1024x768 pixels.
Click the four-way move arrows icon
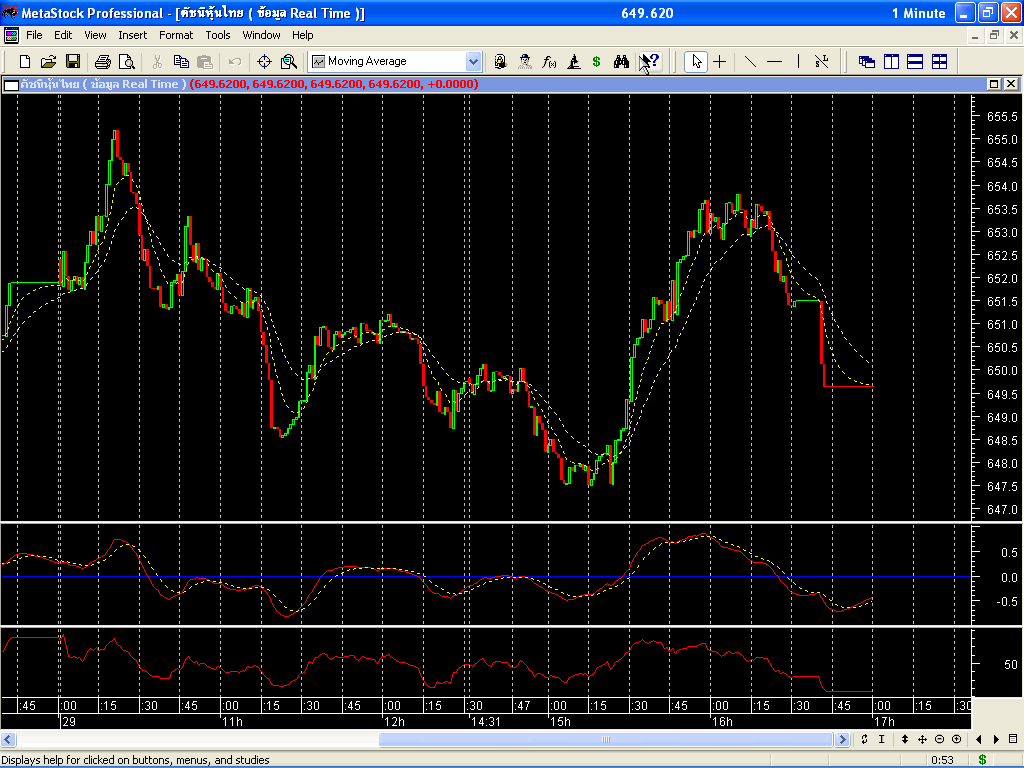tap(922, 739)
